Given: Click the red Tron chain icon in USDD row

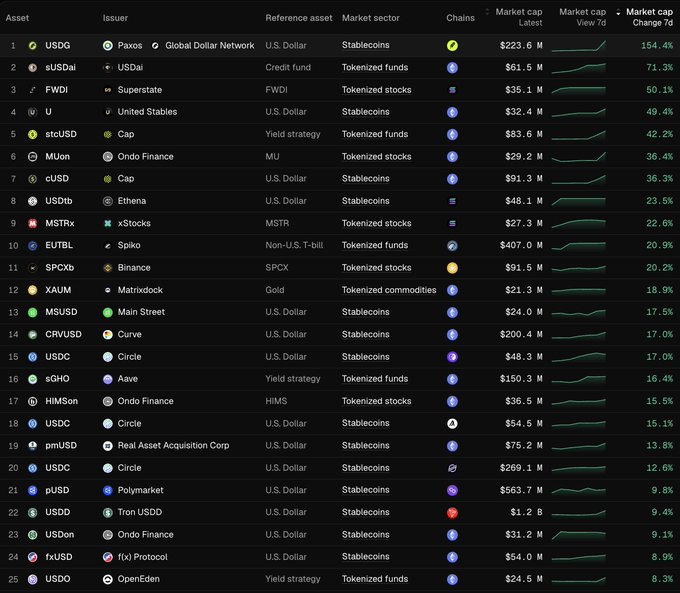Looking at the screenshot, I should [452, 513].
